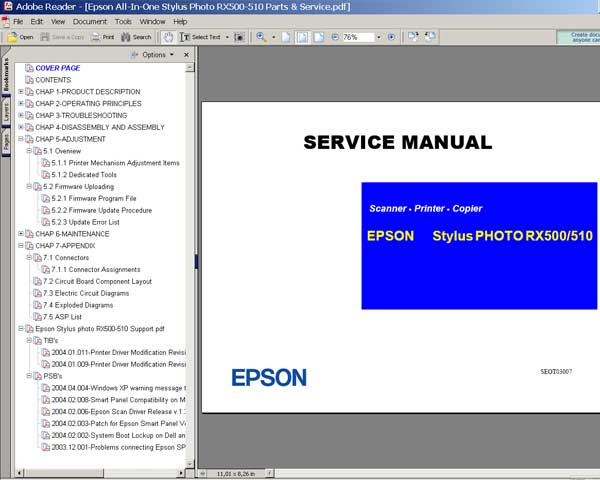This screenshot has width=600, height=480.
Task: Open bookmark 7.3 Electric Circuit Diagrams
Action: click(x=86, y=294)
